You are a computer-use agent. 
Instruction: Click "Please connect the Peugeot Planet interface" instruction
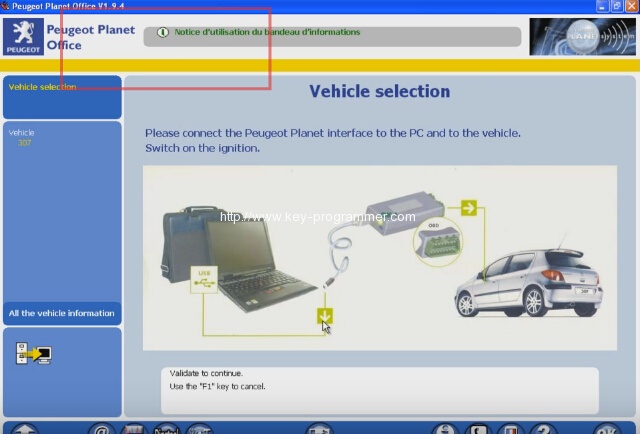click(x=333, y=133)
